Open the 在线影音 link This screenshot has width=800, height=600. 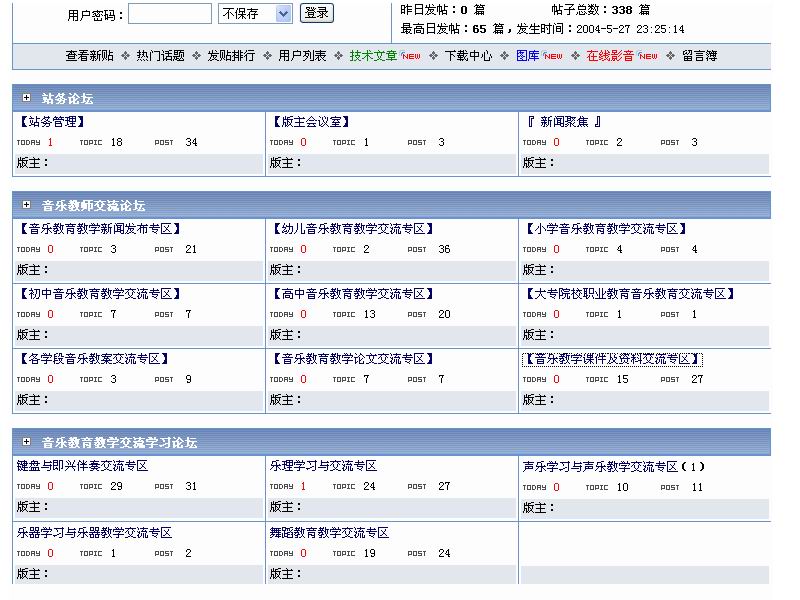[610, 56]
